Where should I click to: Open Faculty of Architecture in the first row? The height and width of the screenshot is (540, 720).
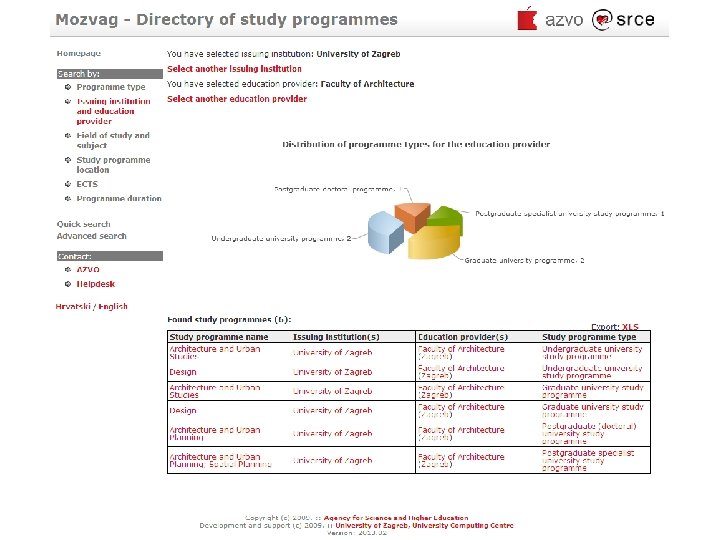[461, 353]
